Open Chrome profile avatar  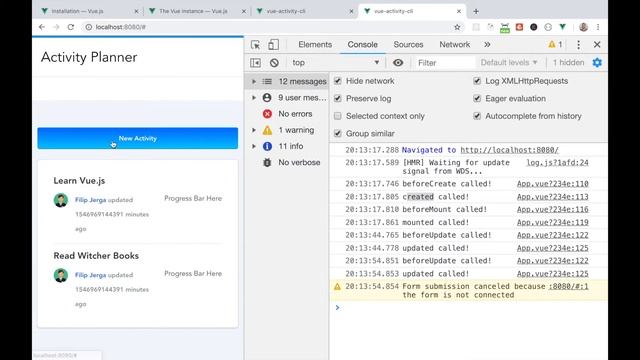pyautogui.click(x=583, y=27)
